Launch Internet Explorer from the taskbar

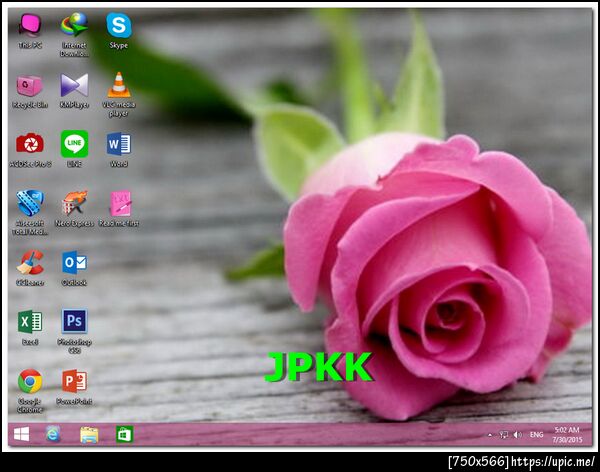pos(53,434)
